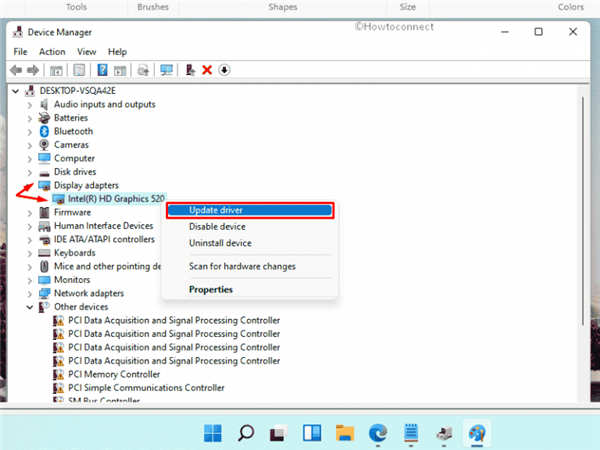
Task: Open the Action menu
Action: 52,52
